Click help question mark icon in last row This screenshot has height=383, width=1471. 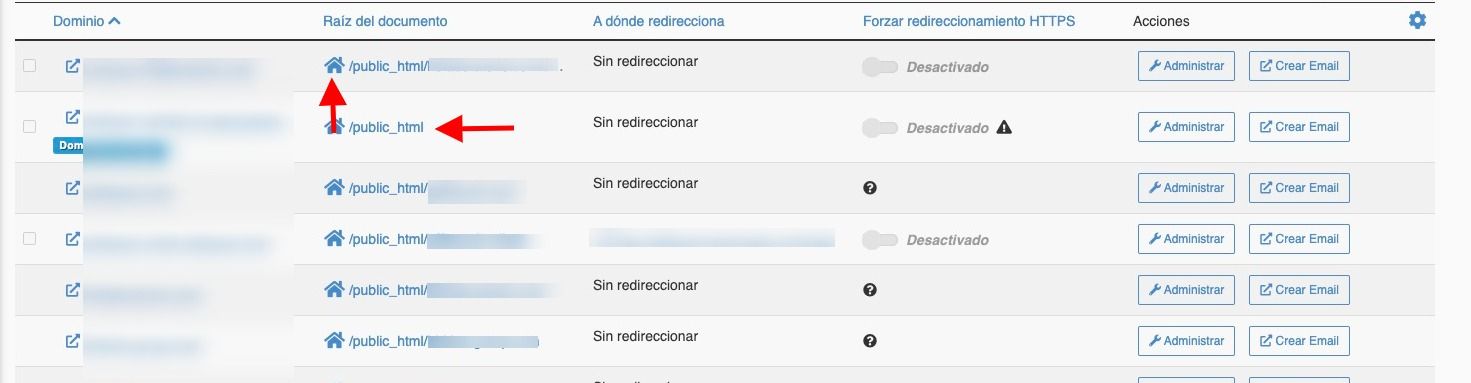tap(869, 340)
